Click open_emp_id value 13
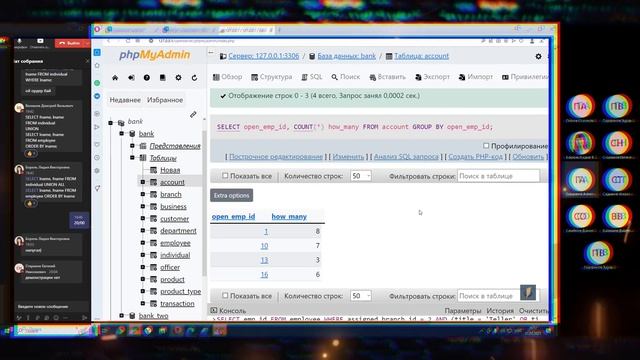 pos(264,260)
